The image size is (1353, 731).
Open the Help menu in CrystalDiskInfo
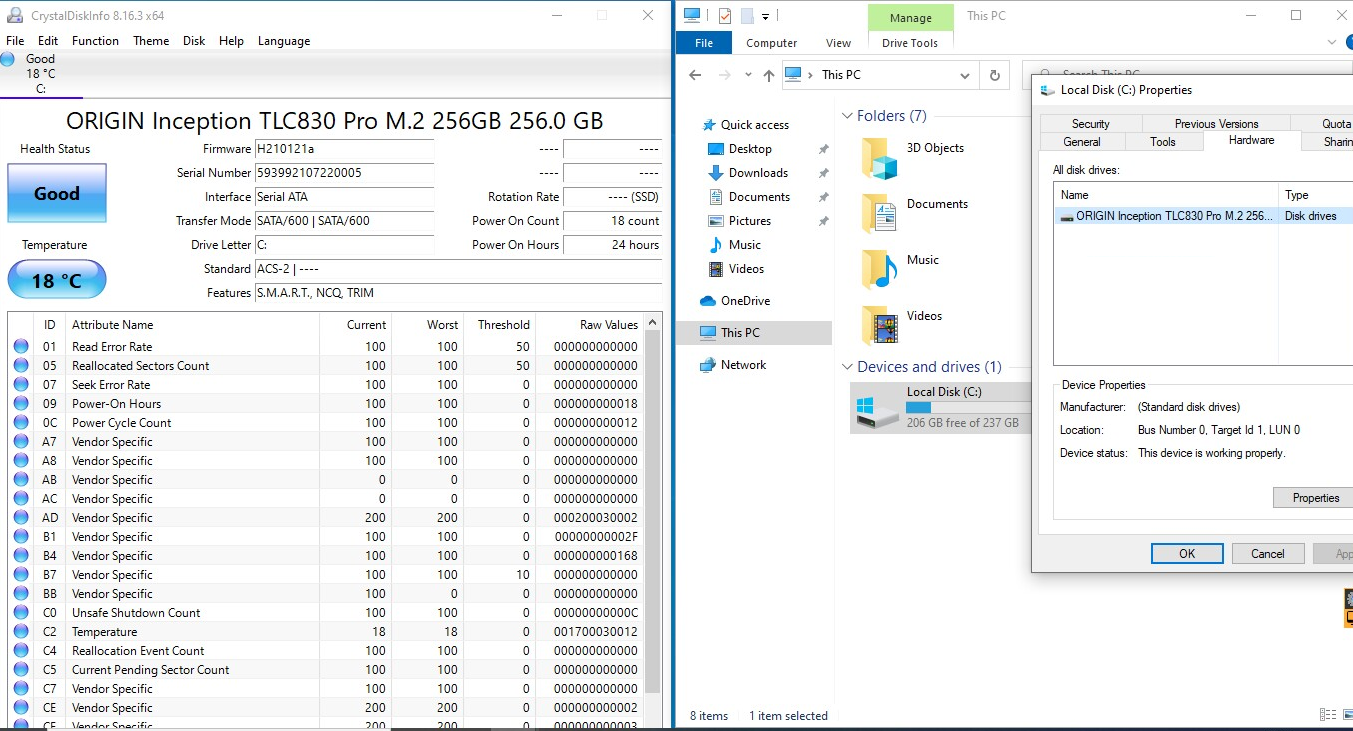coord(231,41)
